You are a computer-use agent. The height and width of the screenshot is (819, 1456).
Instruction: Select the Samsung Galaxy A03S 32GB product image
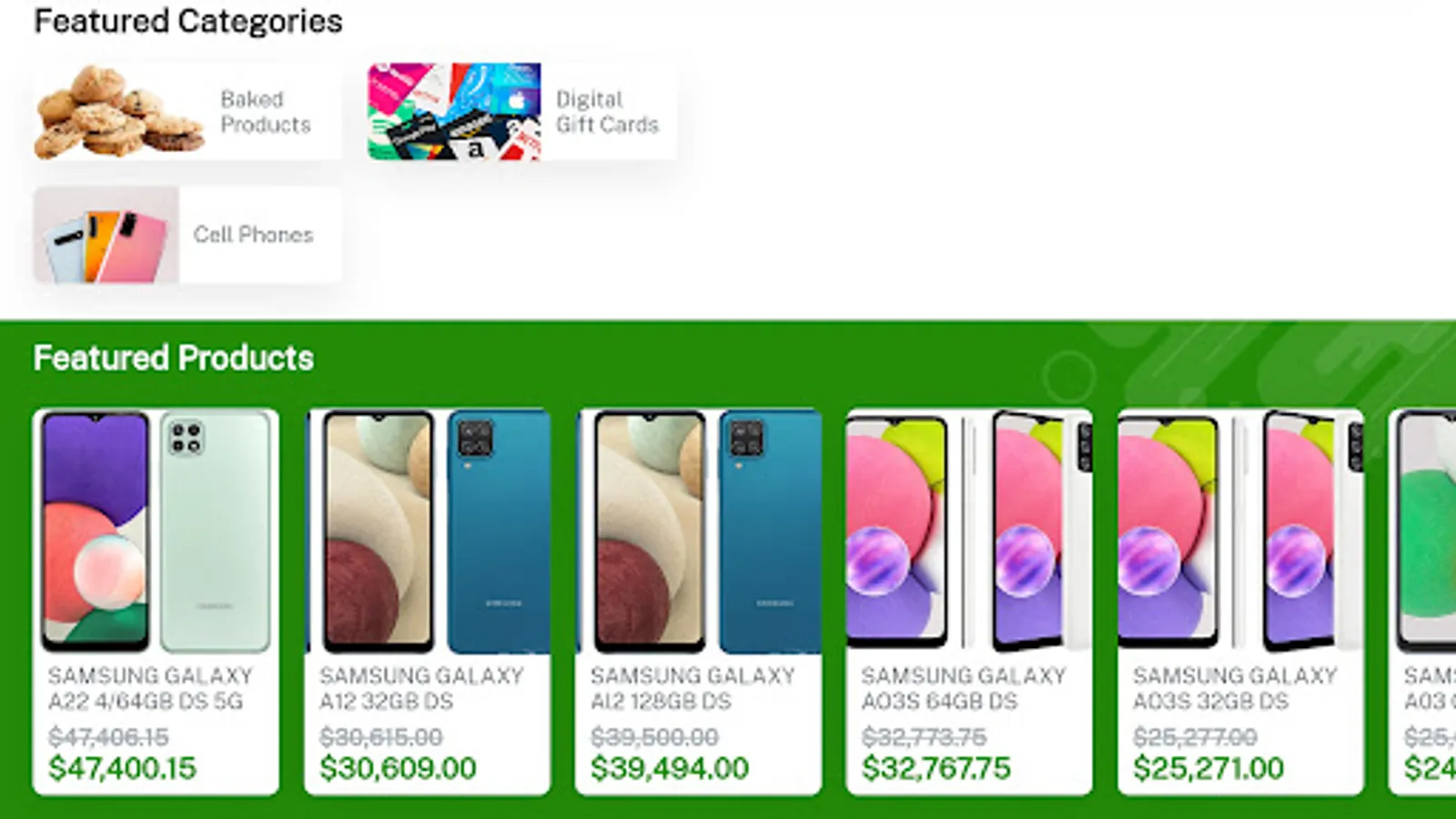[1240, 531]
